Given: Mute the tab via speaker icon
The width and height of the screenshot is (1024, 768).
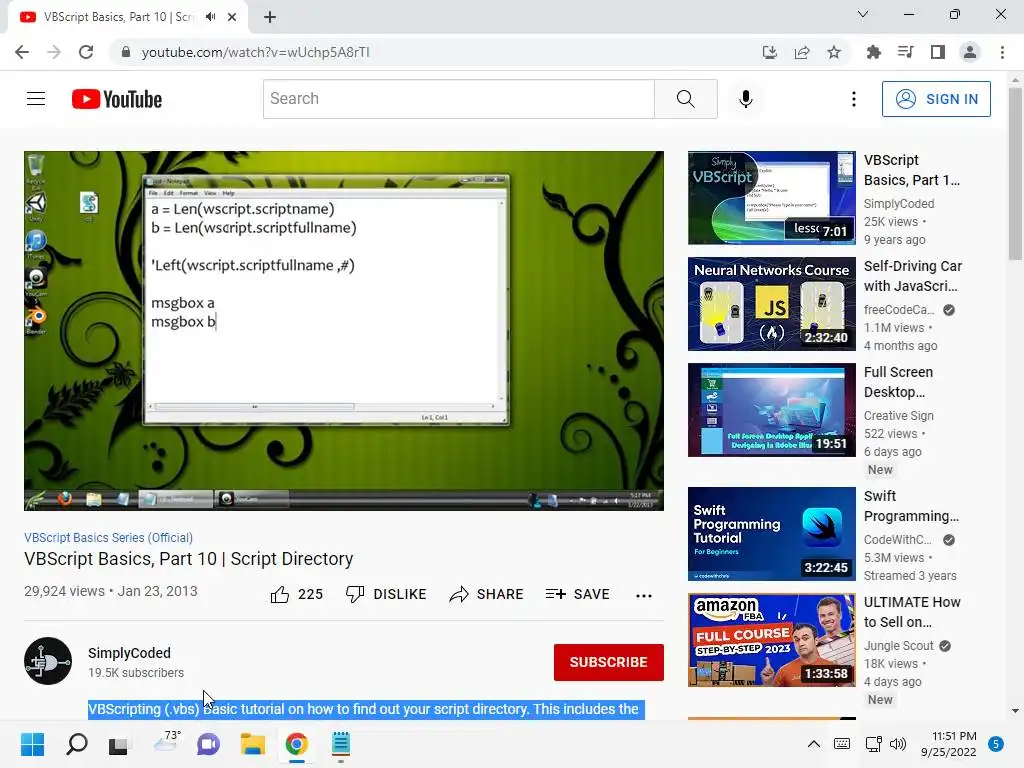Looking at the screenshot, I should [210, 17].
